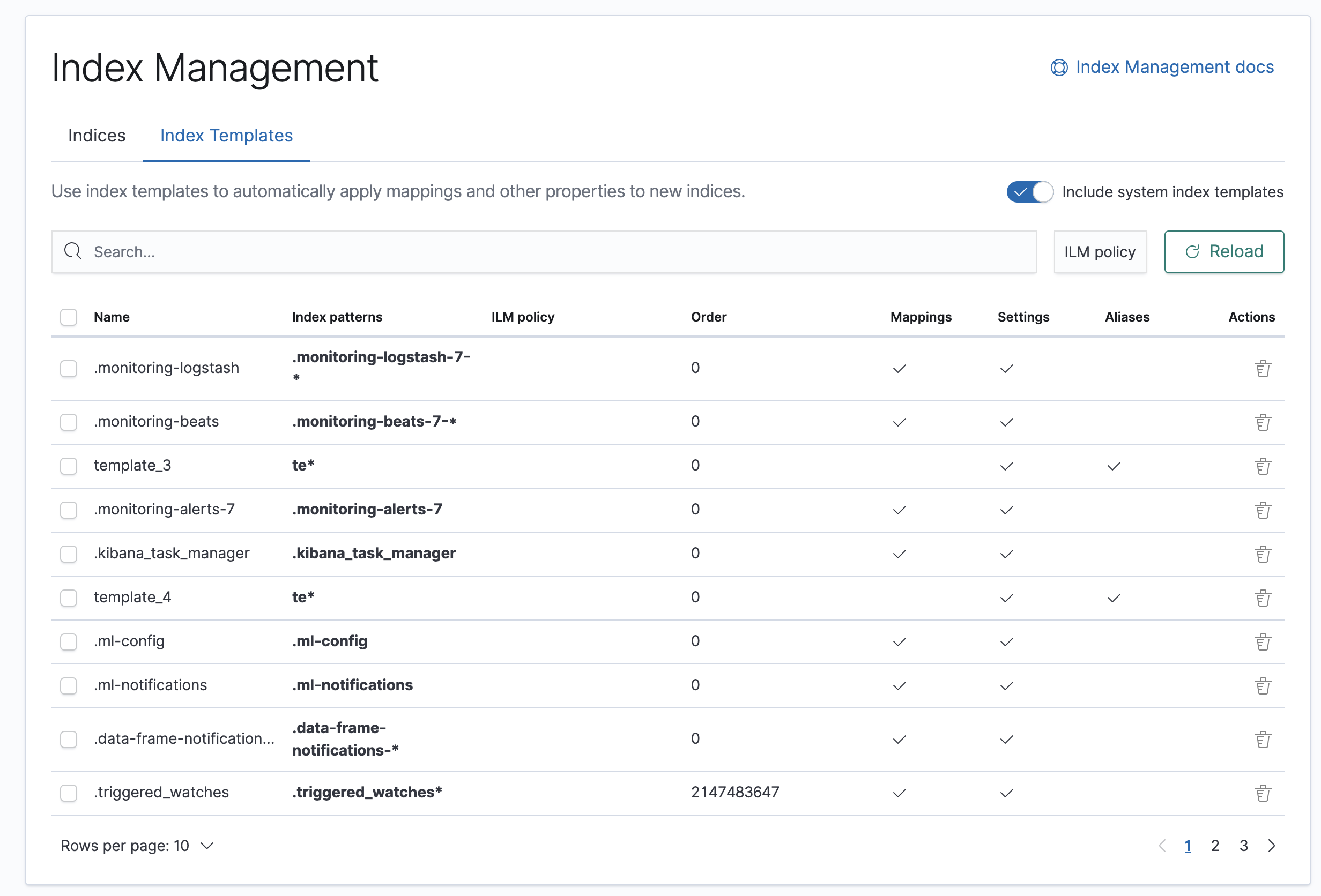Tick the checkbox for .monitoring-alerts-7

point(69,510)
